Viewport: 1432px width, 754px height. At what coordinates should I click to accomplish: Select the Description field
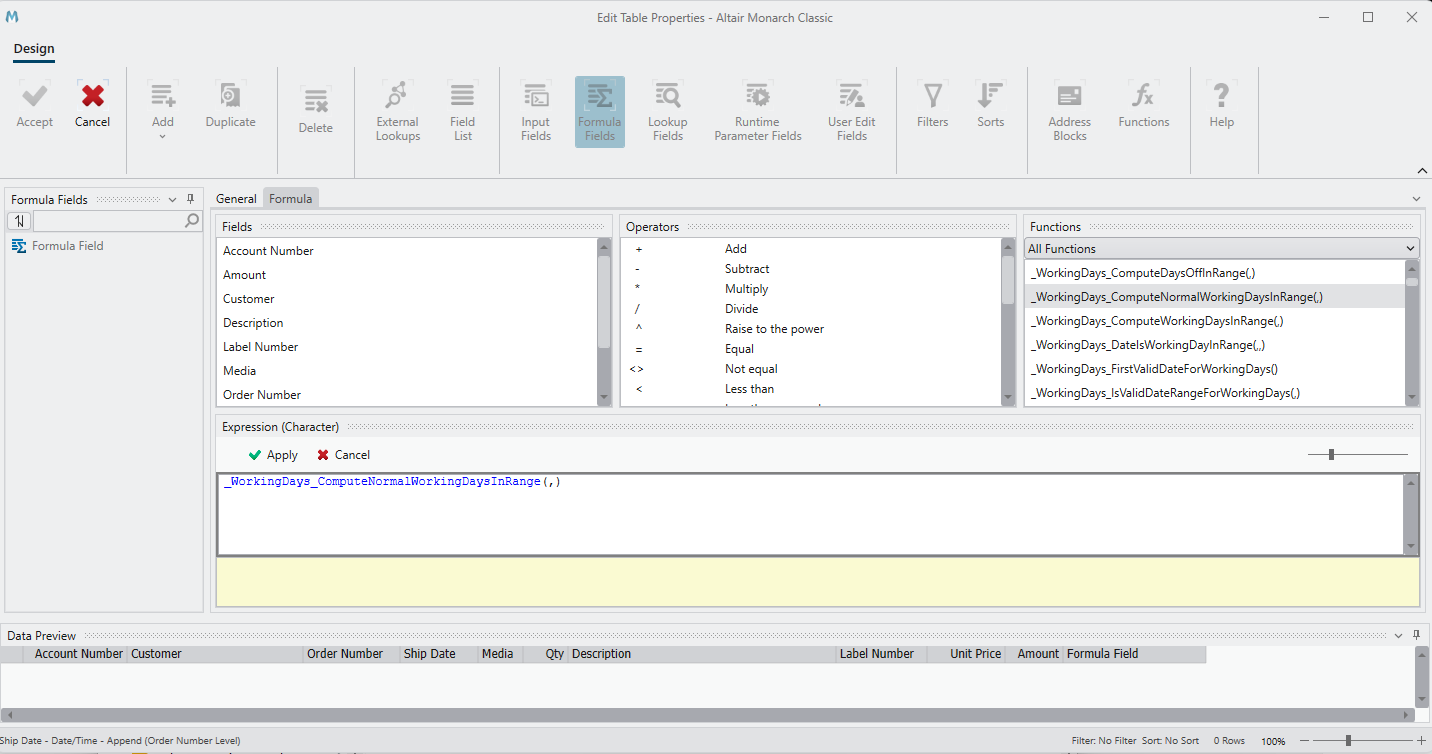[x=253, y=323]
